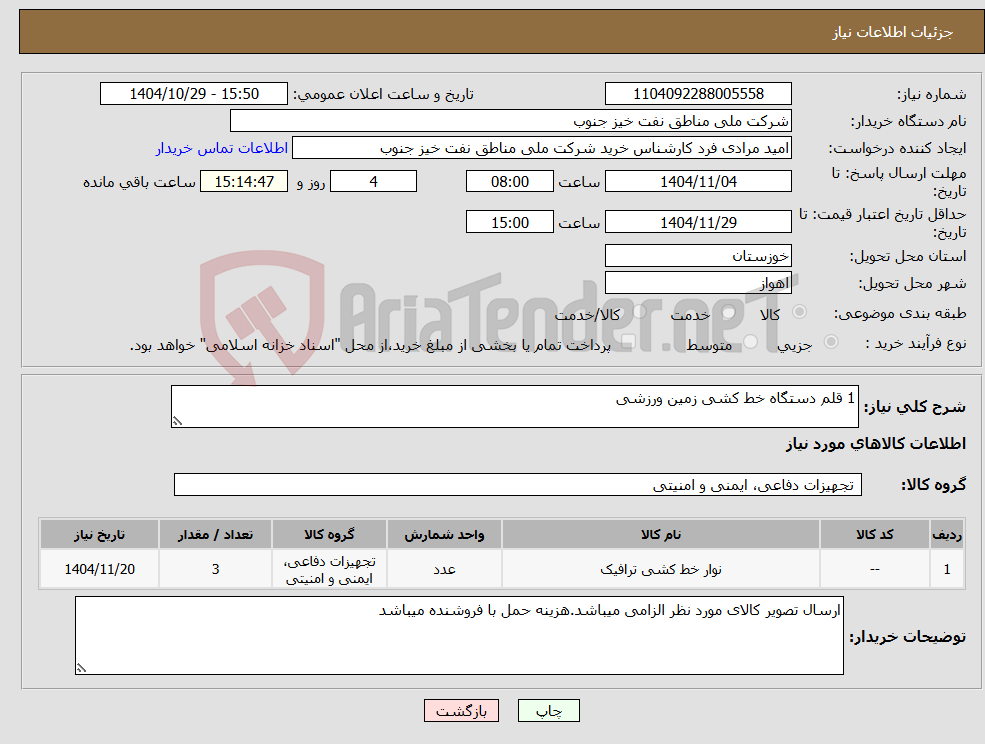
Task: Click the گروه کالا column header
Action: coord(329,534)
